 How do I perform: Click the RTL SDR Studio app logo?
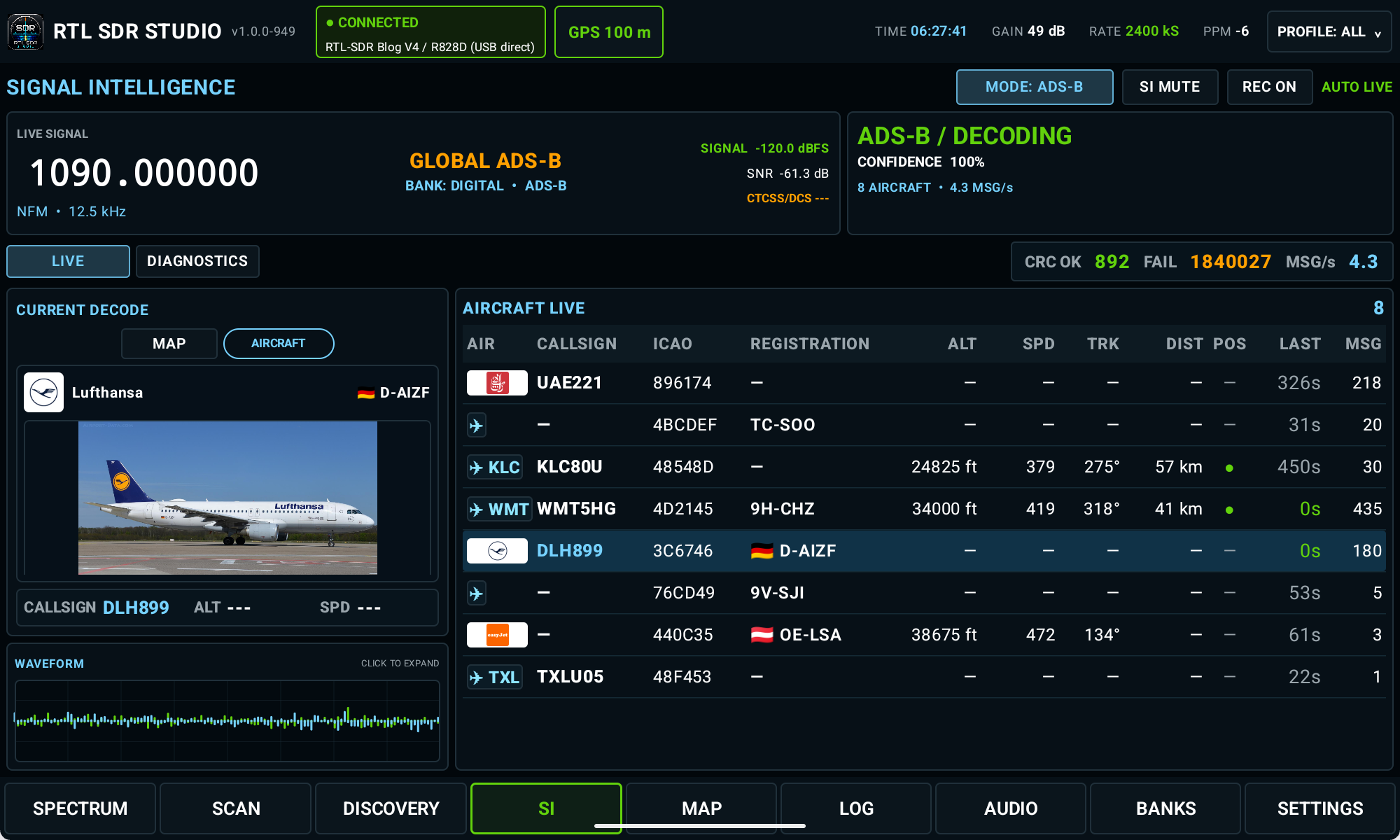point(25,31)
